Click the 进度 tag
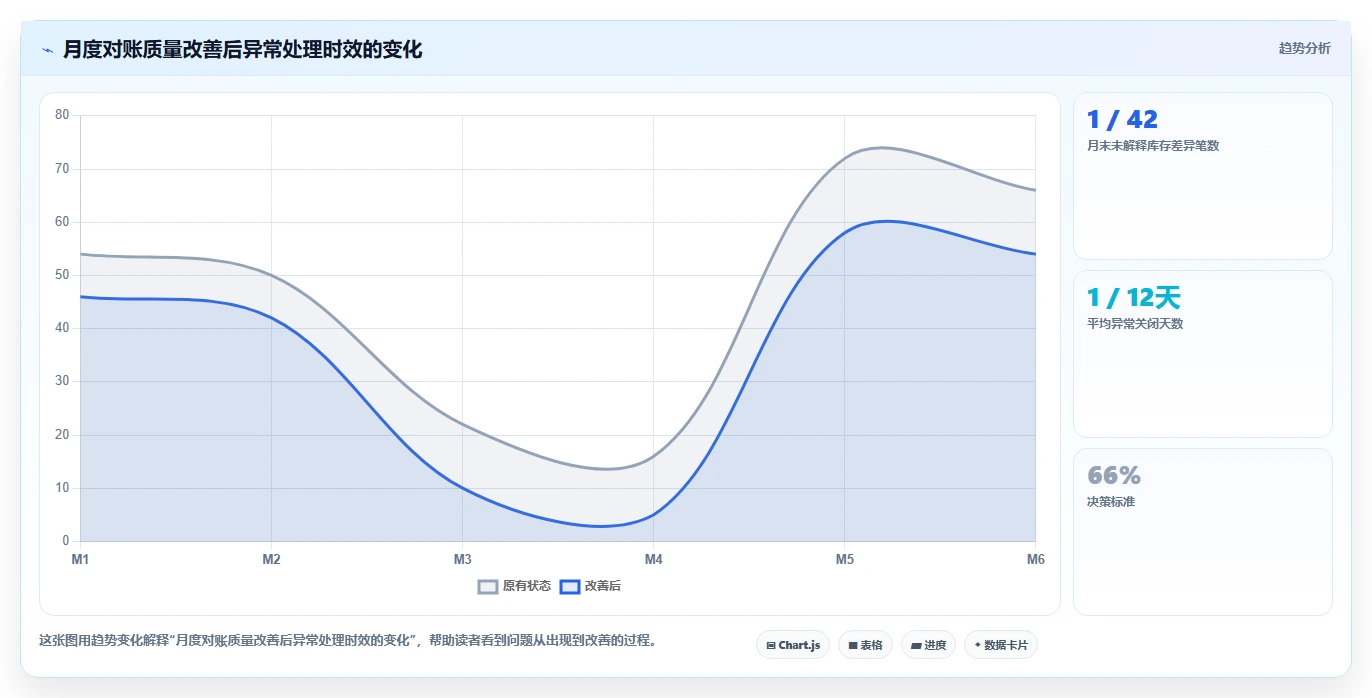This screenshot has width=1372, height=698. click(928, 645)
